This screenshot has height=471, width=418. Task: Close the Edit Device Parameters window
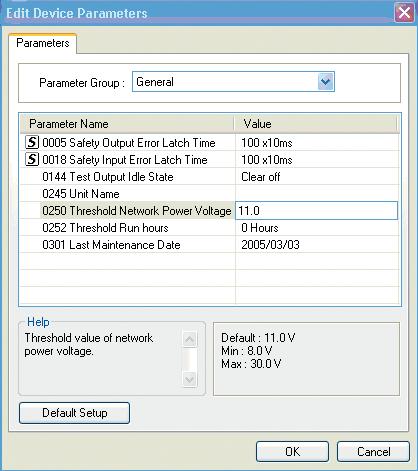click(x=404, y=13)
